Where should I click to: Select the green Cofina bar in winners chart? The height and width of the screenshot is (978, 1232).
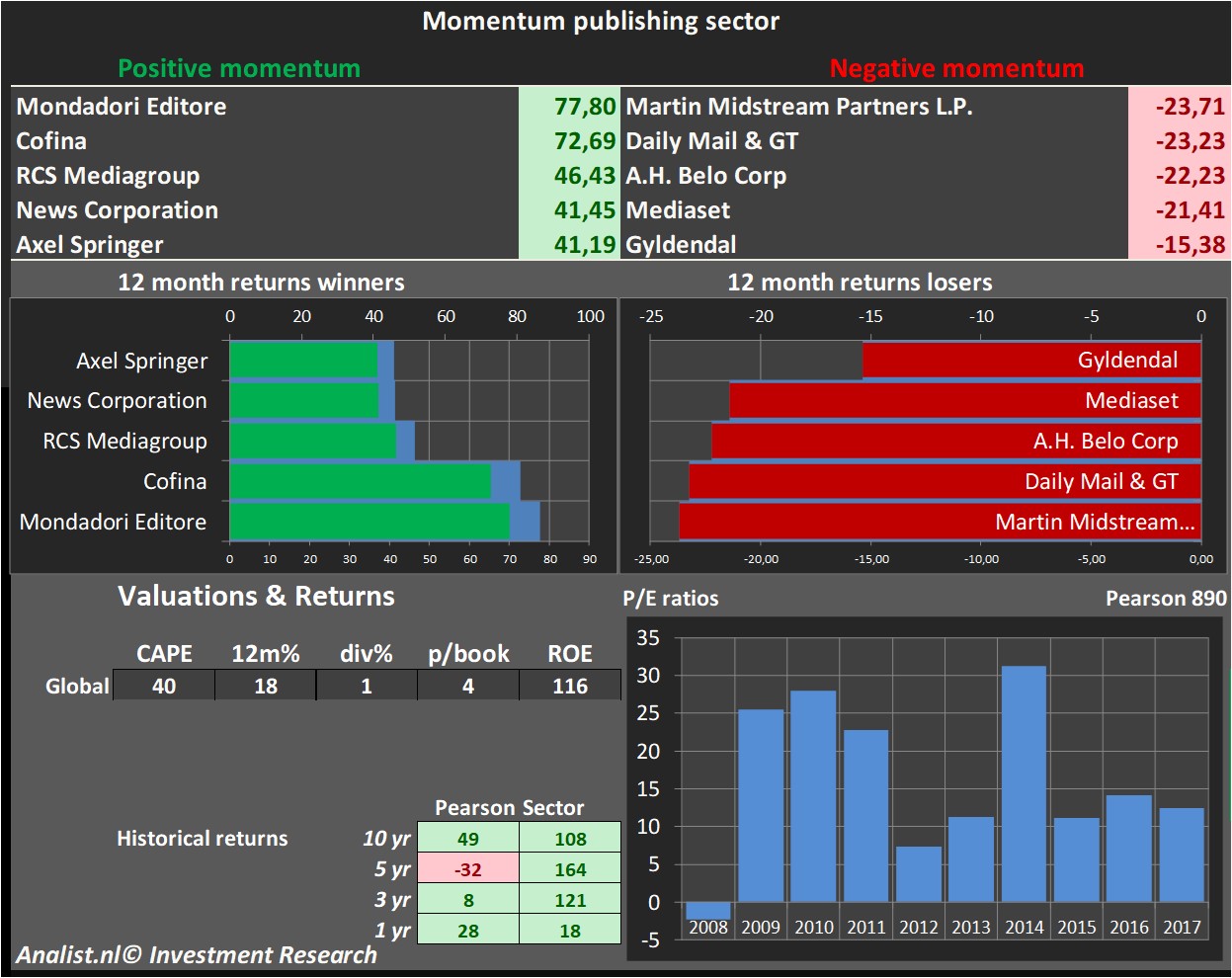[360, 482]
